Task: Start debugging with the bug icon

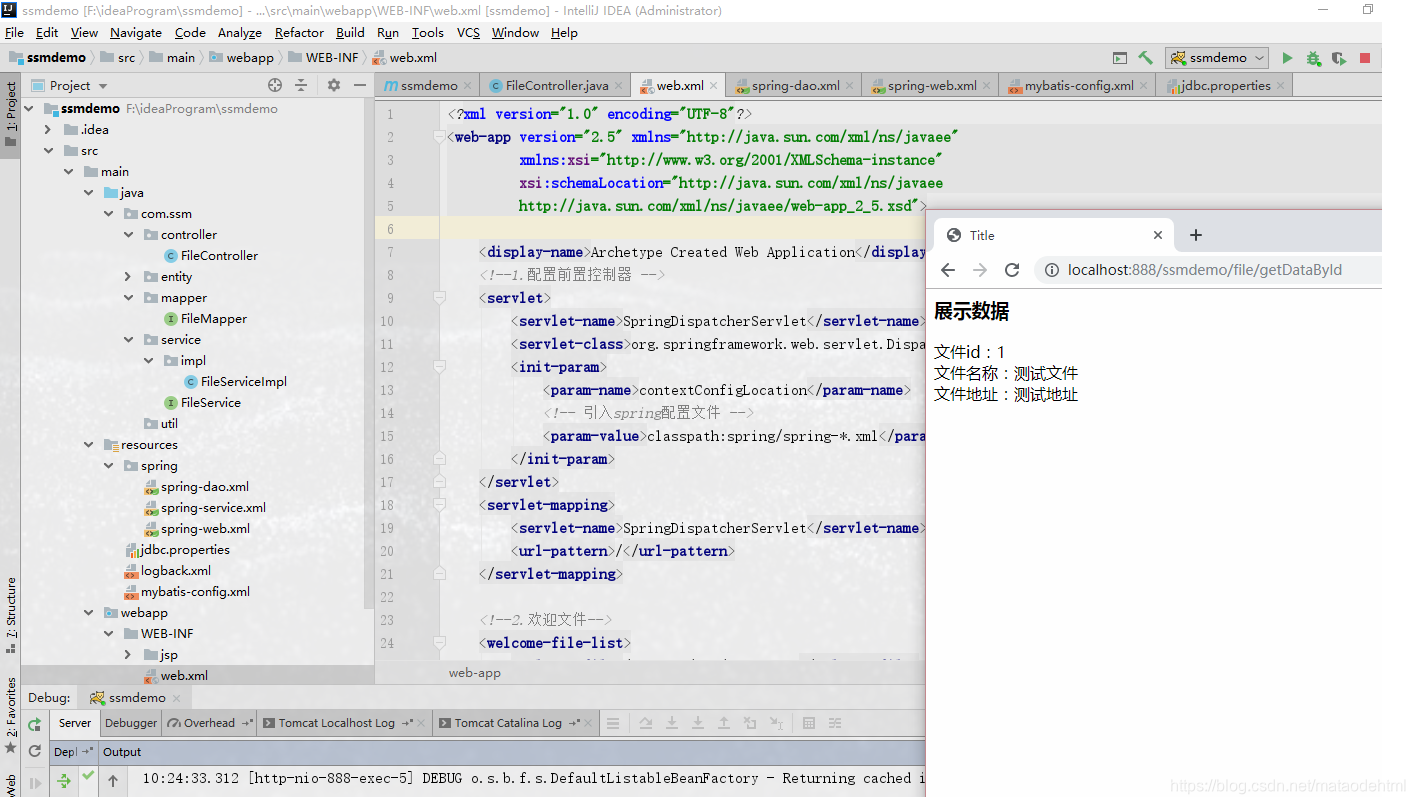Action: [x=1313, y=58]
